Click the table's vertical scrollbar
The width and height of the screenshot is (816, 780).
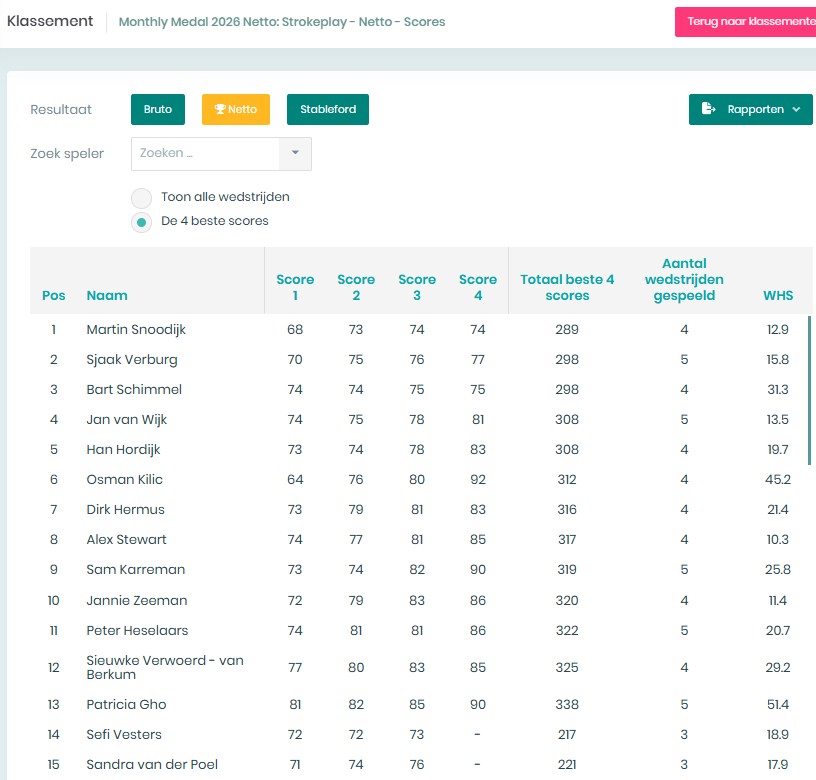(x=809, y=390)
